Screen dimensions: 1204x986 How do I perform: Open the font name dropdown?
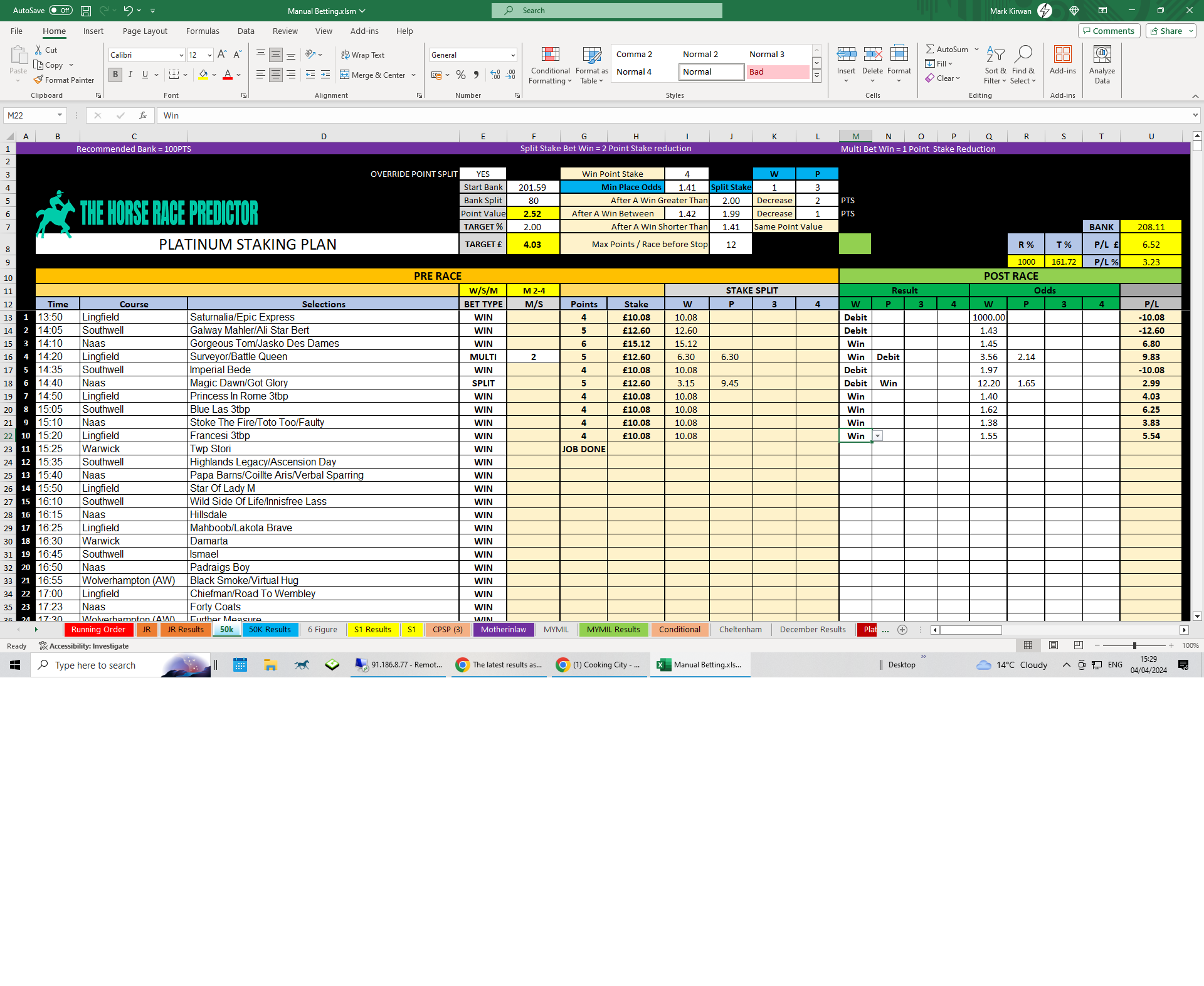(181, 55)
